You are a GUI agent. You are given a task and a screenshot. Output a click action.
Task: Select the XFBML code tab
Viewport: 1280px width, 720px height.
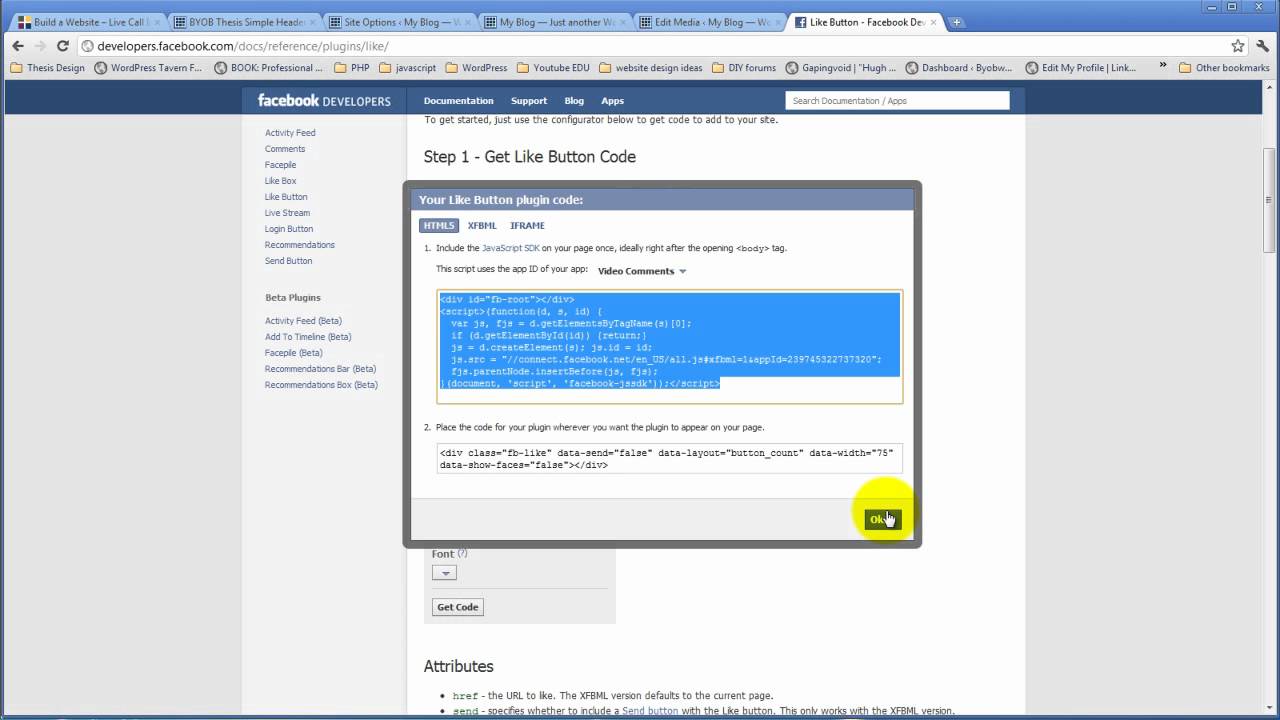tap(482, 226)
